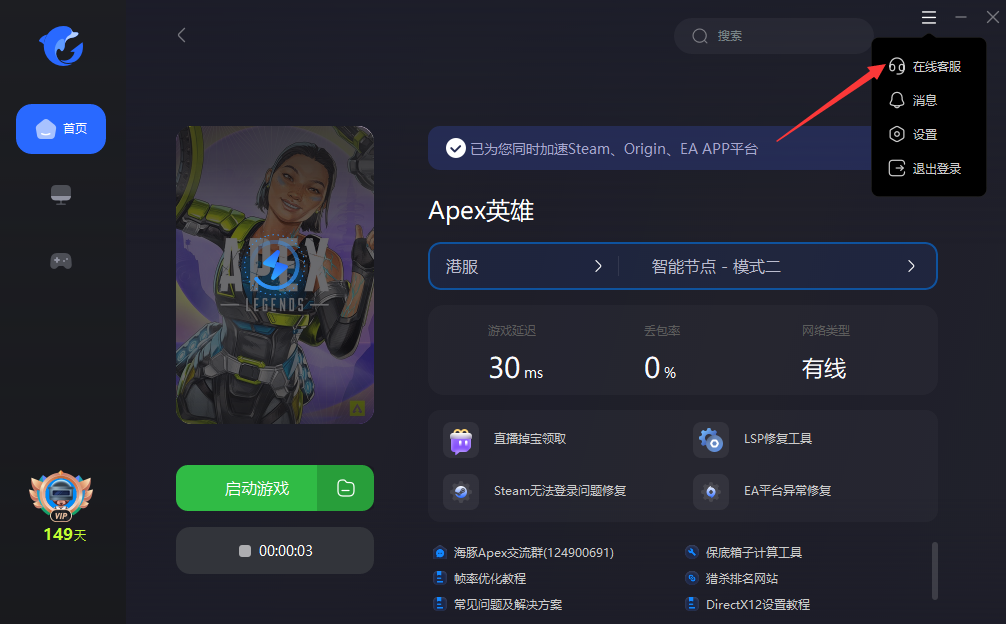Open the gamepad console games tab
Image resolution: width=1006 pixels, height=624 pixels.
click(61, 261)
